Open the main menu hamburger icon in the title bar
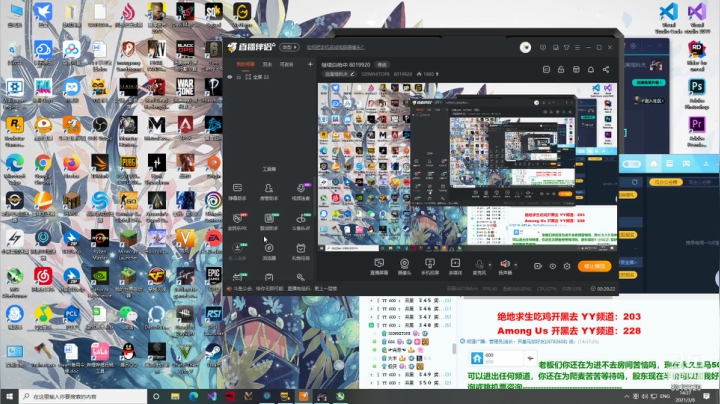This screenshot has height=404, width=720. 577,47
